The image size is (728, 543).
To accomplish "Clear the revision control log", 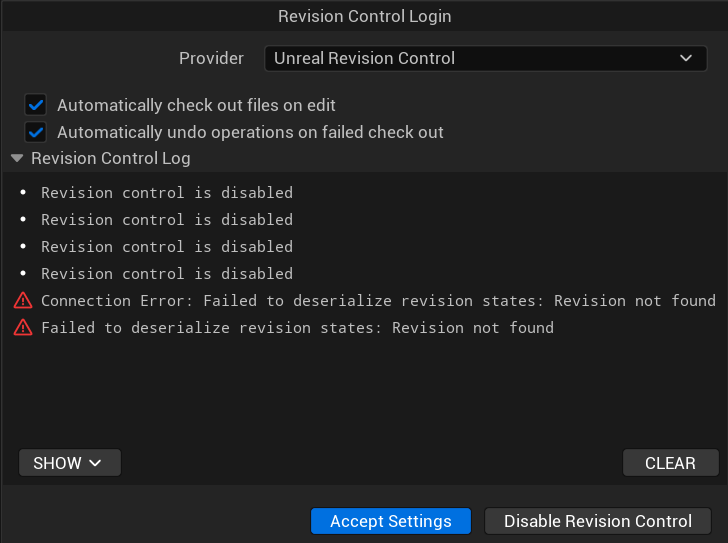I will pos(670,463).
